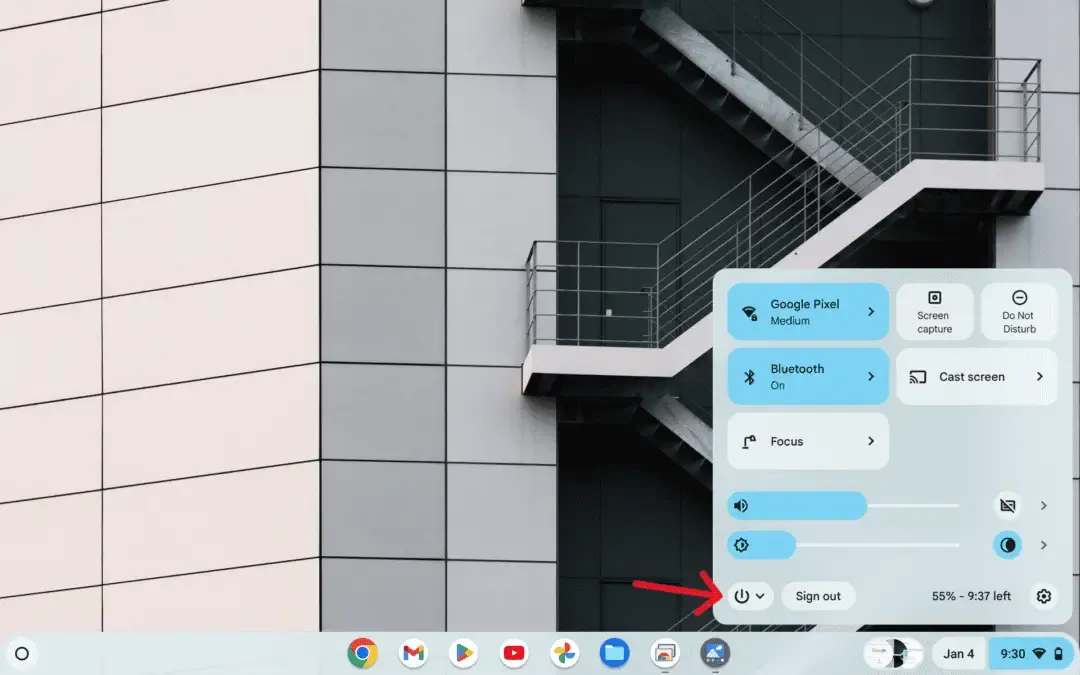
Task: Open Google Photos pinwheel icon
Action: tap(564, 653)
